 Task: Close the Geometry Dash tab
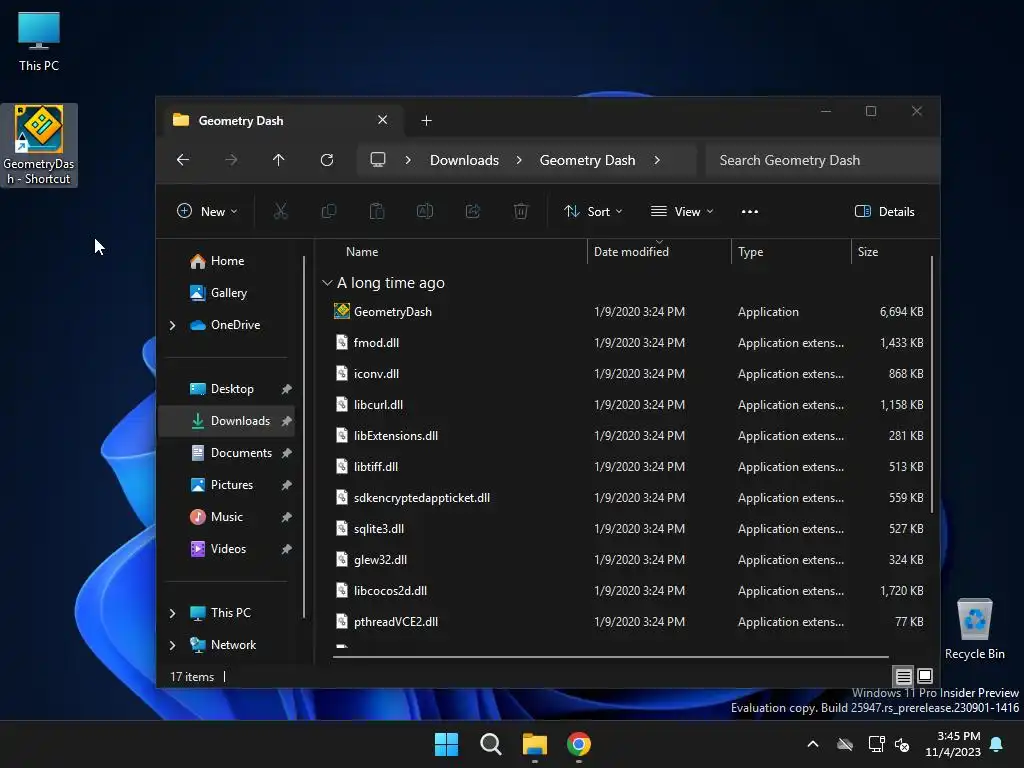(x=383, y=120)
